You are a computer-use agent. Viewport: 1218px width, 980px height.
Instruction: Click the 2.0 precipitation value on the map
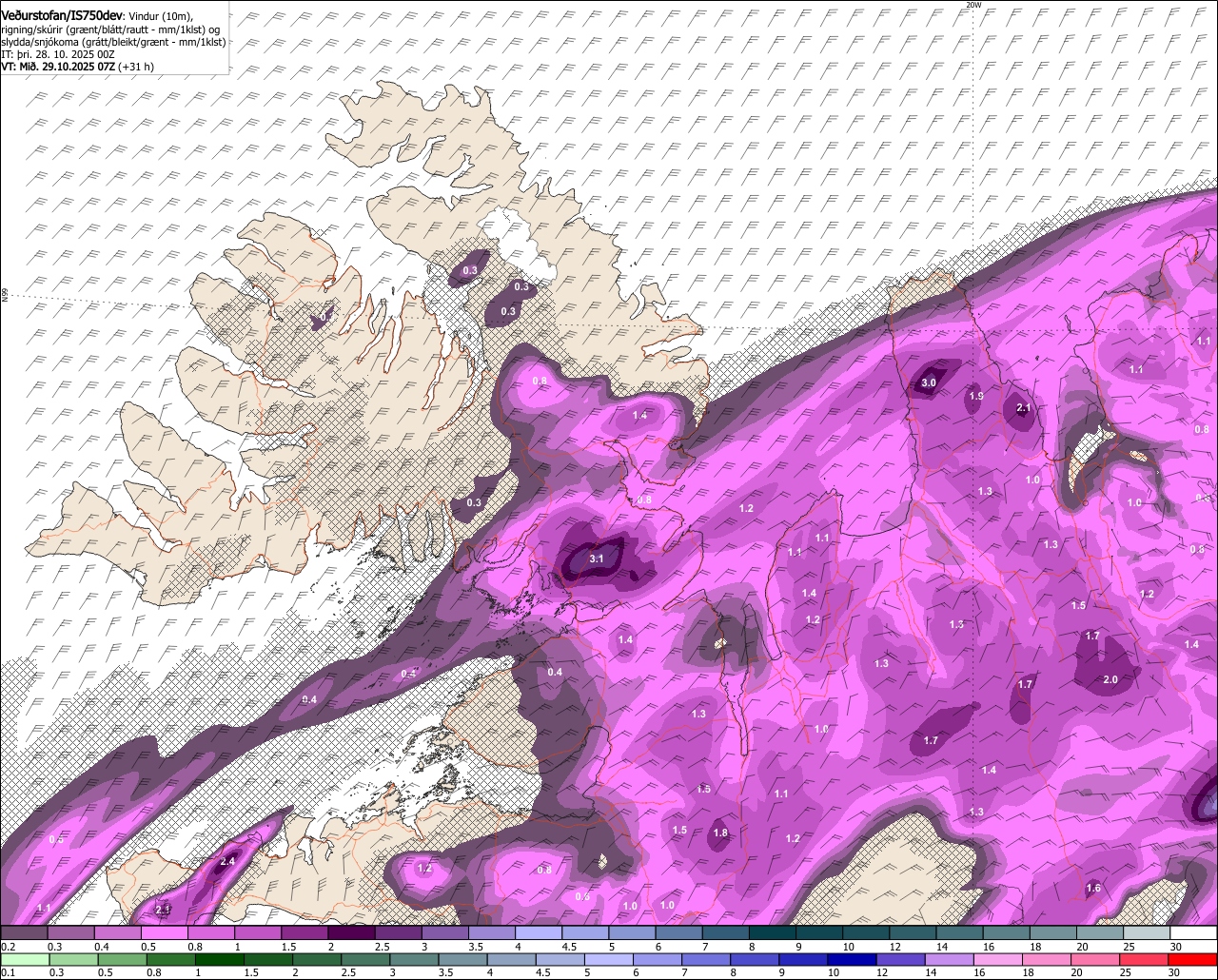(x=1110, y=679)
